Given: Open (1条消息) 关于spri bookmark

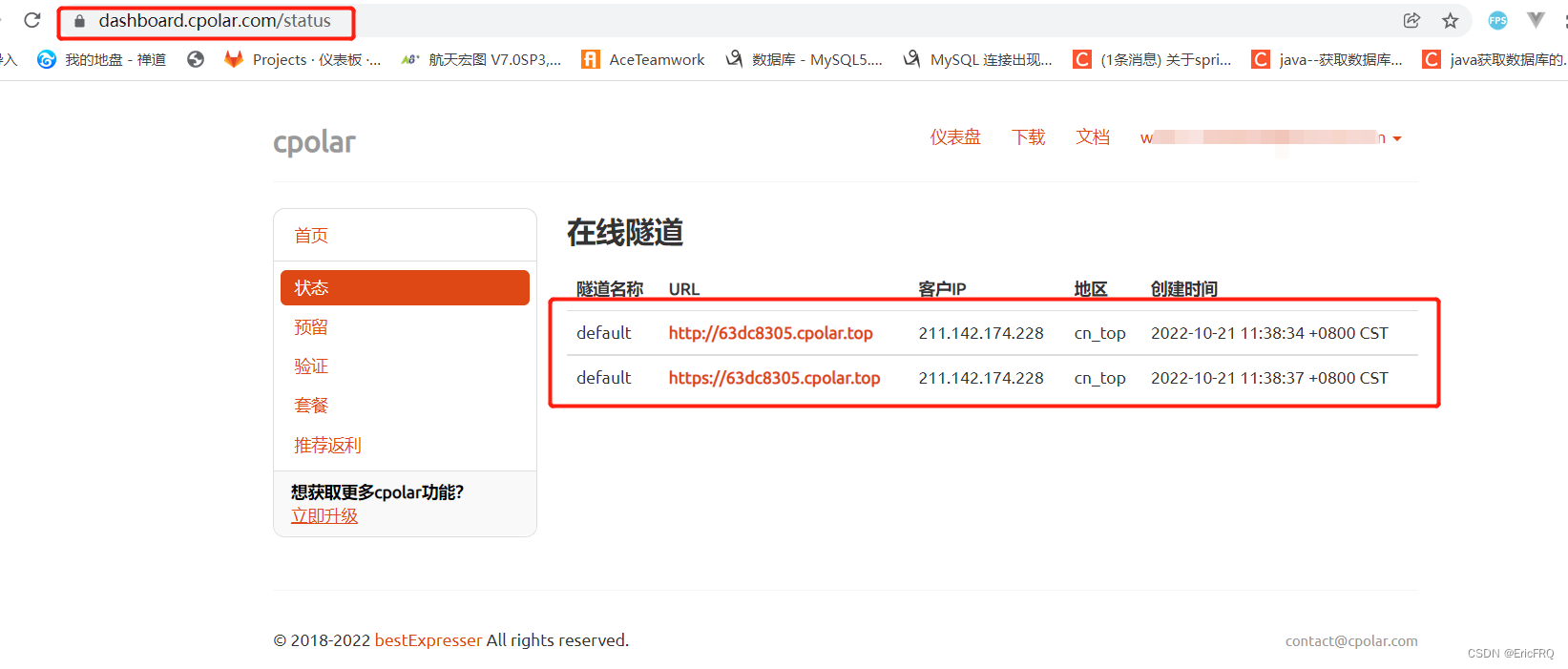Looking at the screenshot, I should pyautogui.click(x=1153, y=59).
